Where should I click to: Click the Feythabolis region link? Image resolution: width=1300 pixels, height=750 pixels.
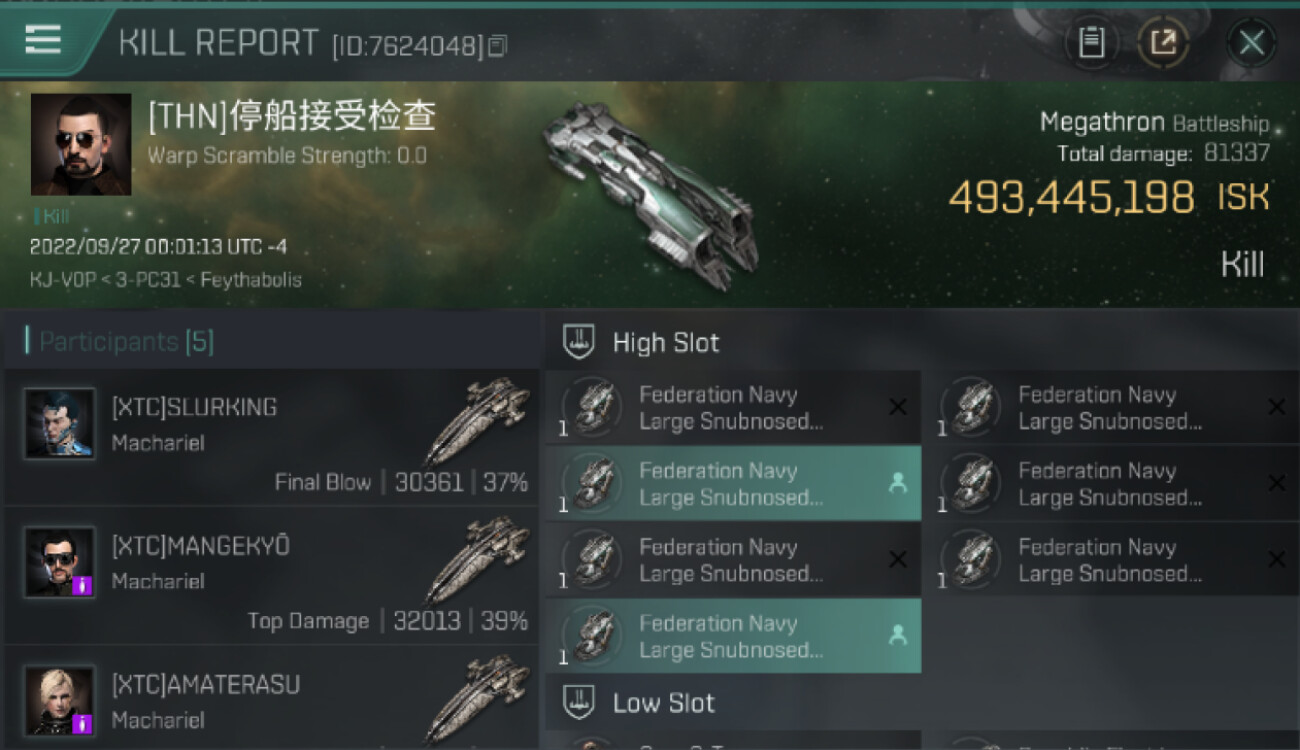pos(251,279)
